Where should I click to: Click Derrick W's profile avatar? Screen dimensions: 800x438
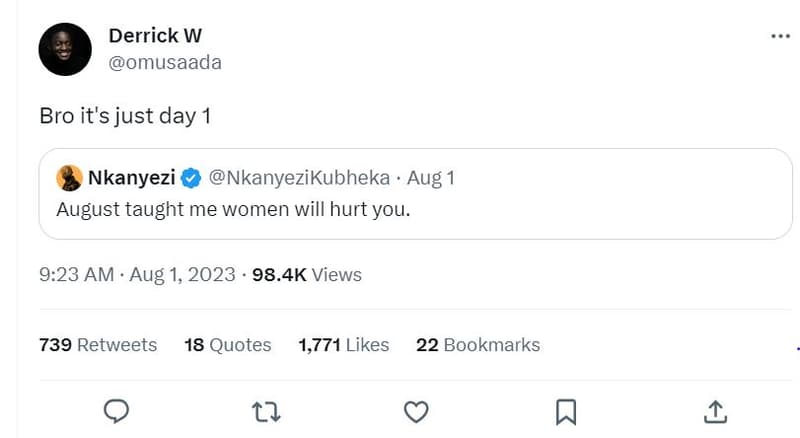pos(65,49)
